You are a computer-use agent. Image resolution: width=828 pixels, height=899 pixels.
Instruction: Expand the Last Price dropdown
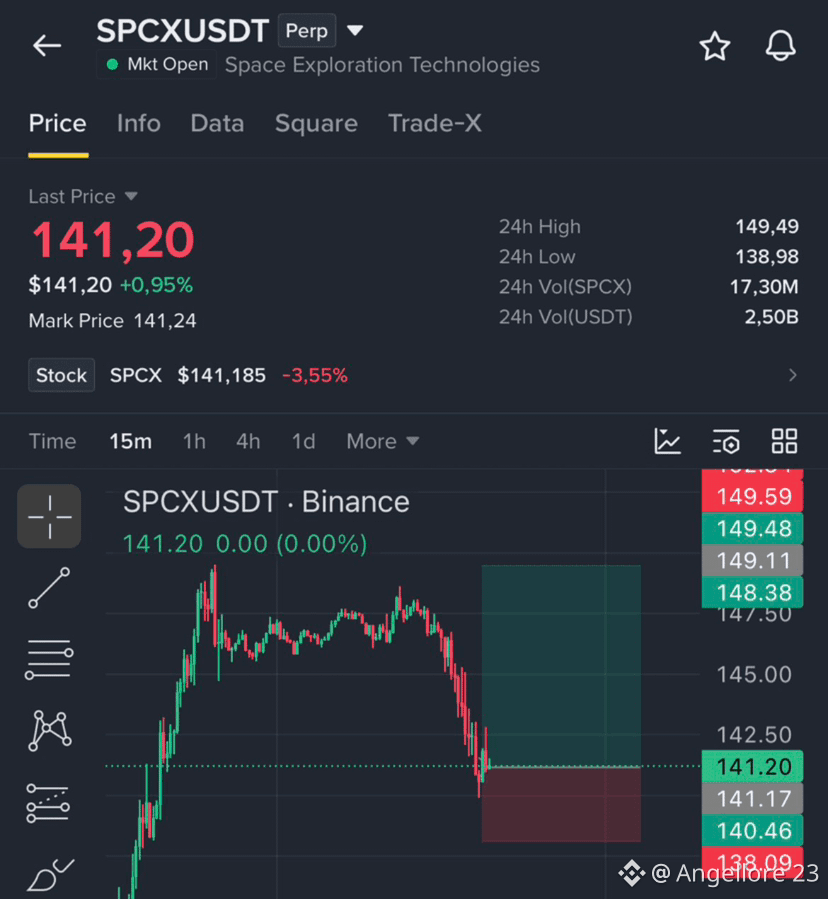point(83,197)
